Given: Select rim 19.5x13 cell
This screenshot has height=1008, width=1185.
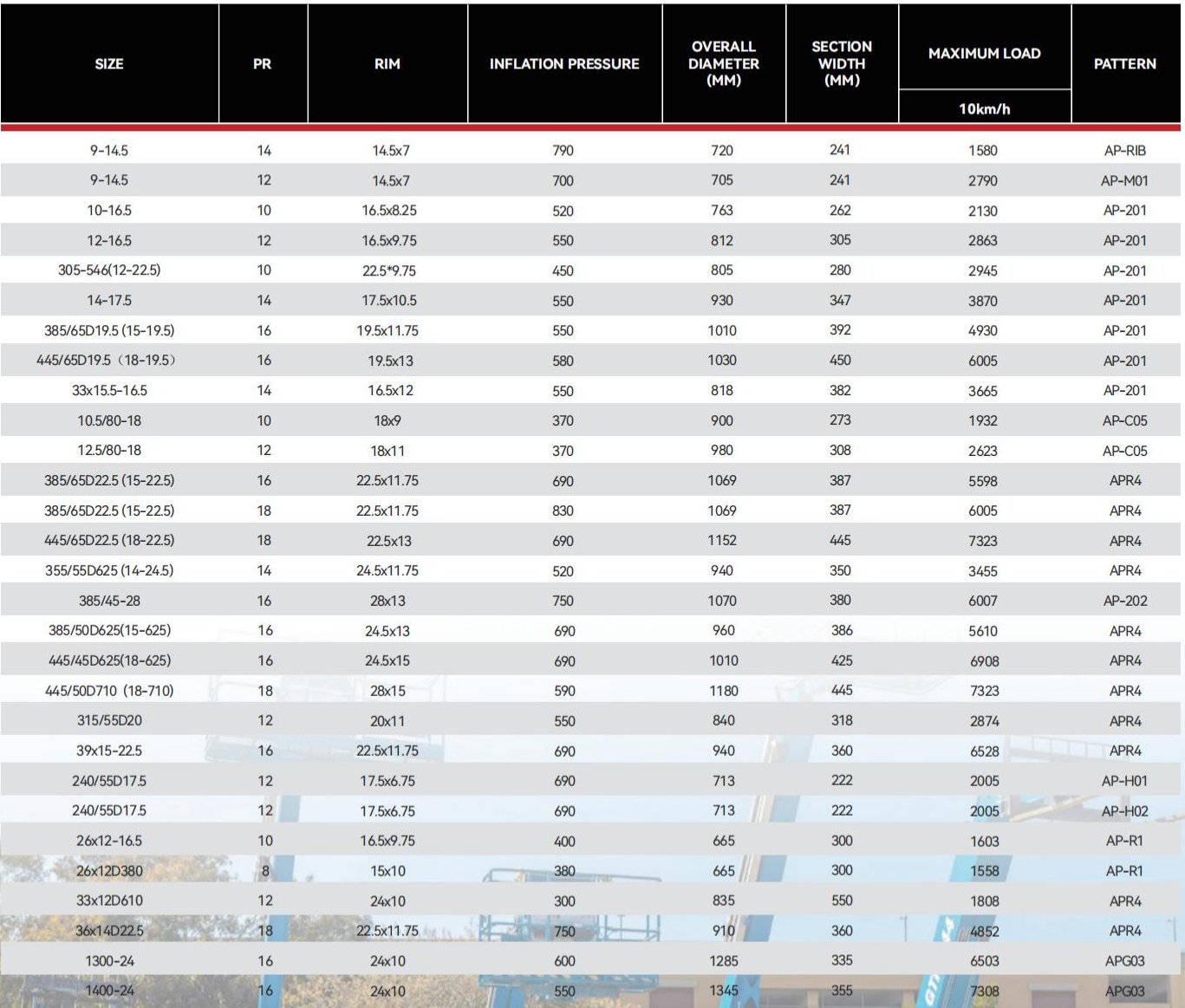Looking at the screenshot, I should tap(390, 361).
